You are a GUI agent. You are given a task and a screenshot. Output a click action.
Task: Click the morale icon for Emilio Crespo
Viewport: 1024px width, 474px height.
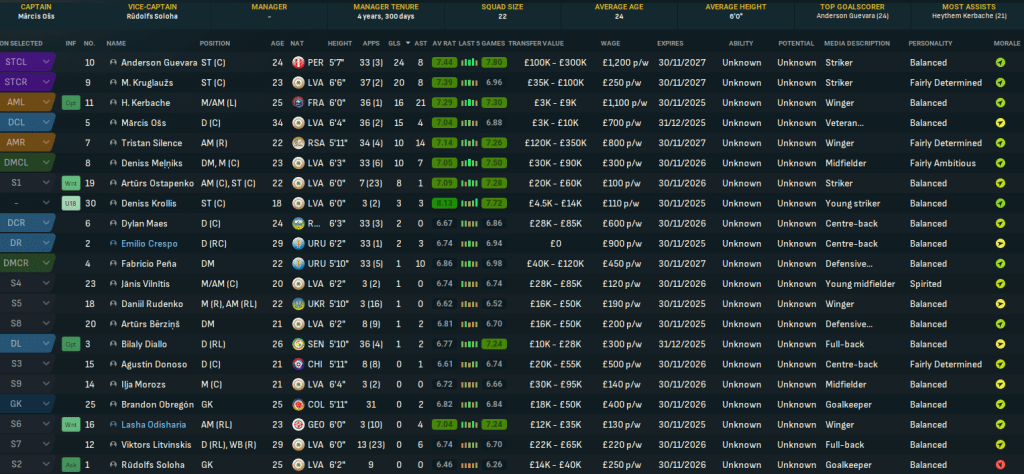(x=1001, y=244)
